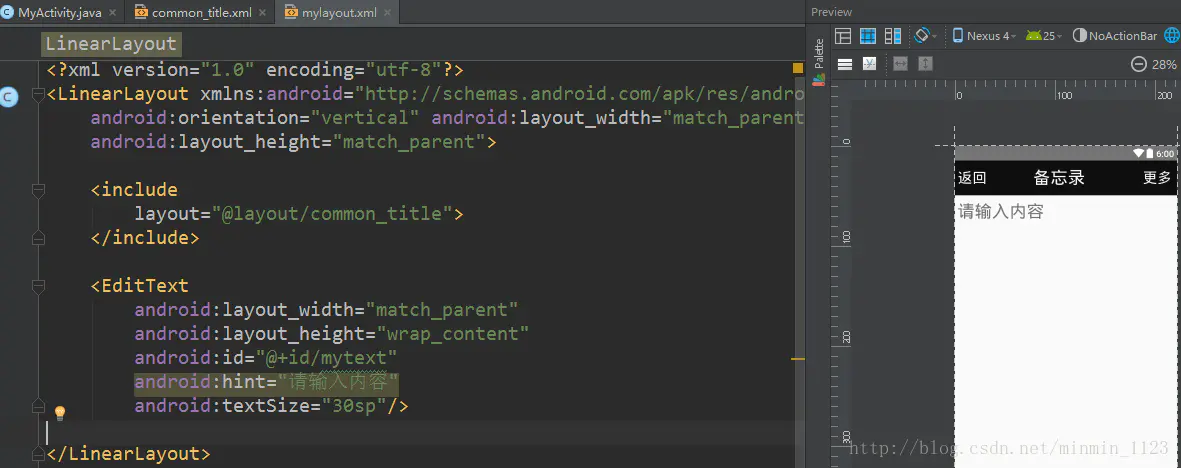Screen dimensions: 1181x468
Task: Click 更多 in the preview title bar
Action: click(x=1157, y=178)
